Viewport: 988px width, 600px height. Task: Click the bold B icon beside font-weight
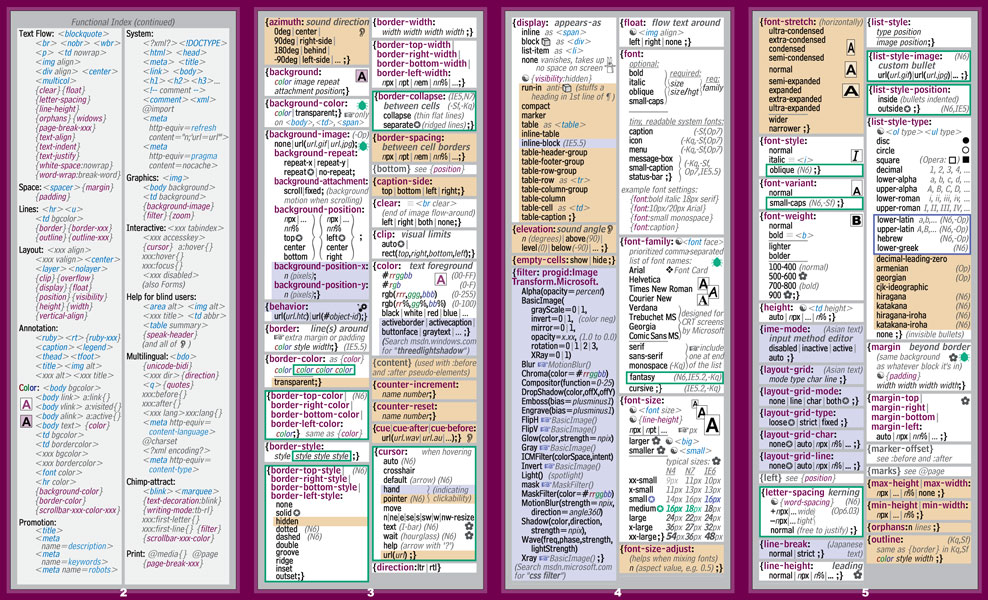coord(856,221)
